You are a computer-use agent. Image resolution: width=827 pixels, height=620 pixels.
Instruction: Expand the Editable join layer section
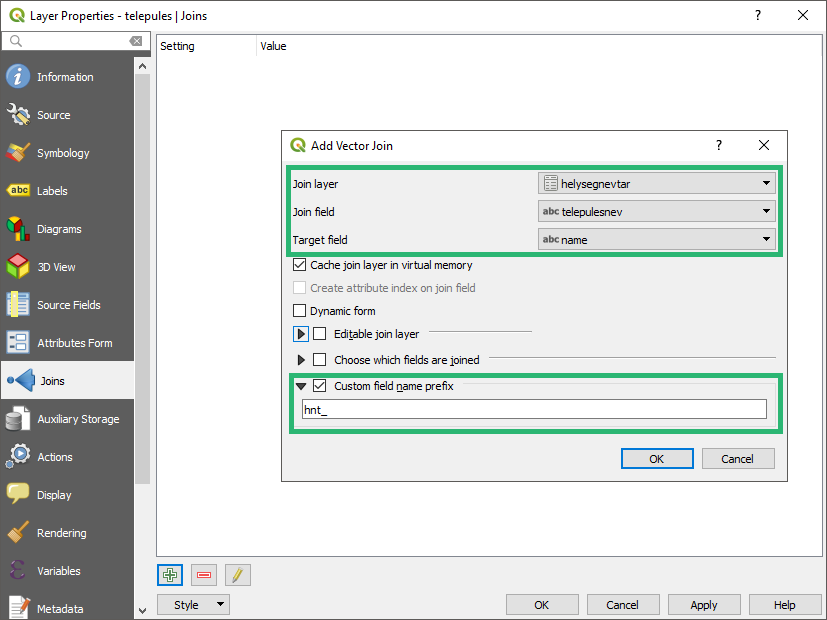click(x=301, y=334)
